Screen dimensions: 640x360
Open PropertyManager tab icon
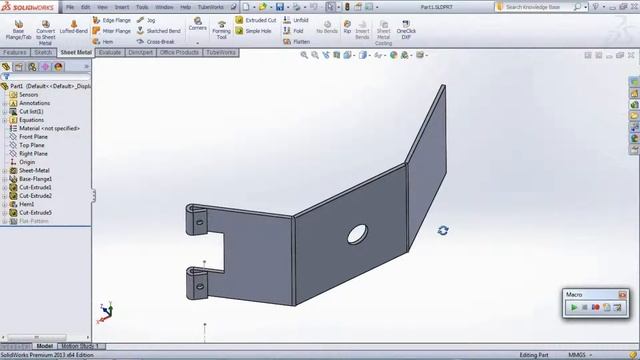[x=19, y=67]
